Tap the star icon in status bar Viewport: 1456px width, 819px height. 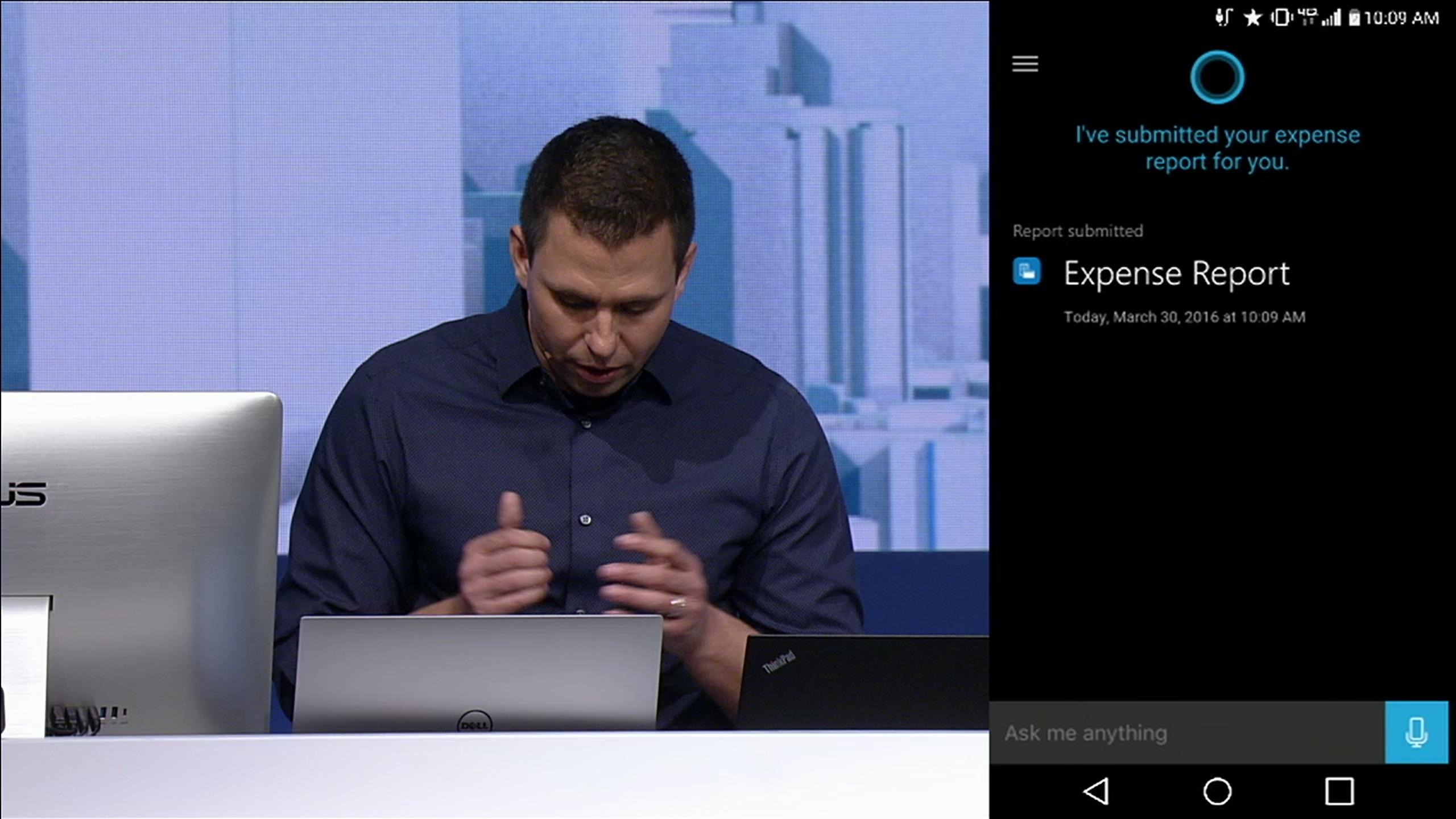point(1252,18)
